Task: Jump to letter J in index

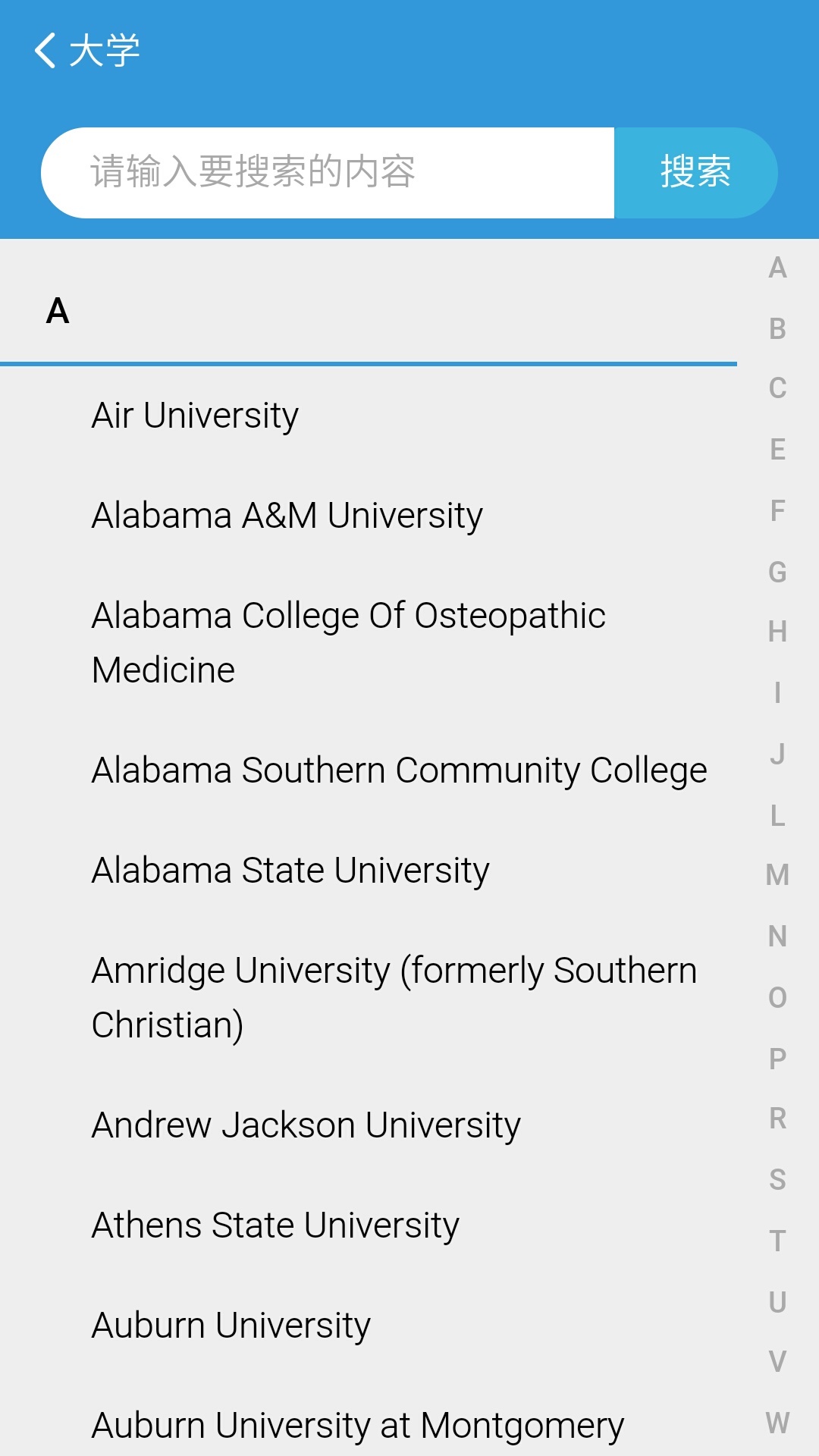Action: [777, 754]
